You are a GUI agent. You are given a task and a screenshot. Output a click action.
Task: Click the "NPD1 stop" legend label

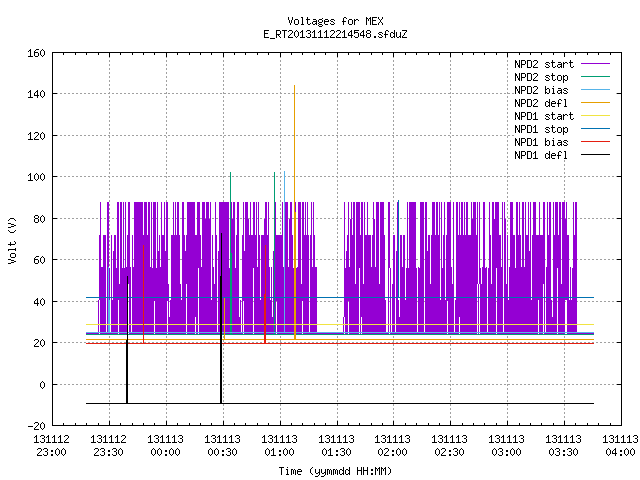pos(541,129)
